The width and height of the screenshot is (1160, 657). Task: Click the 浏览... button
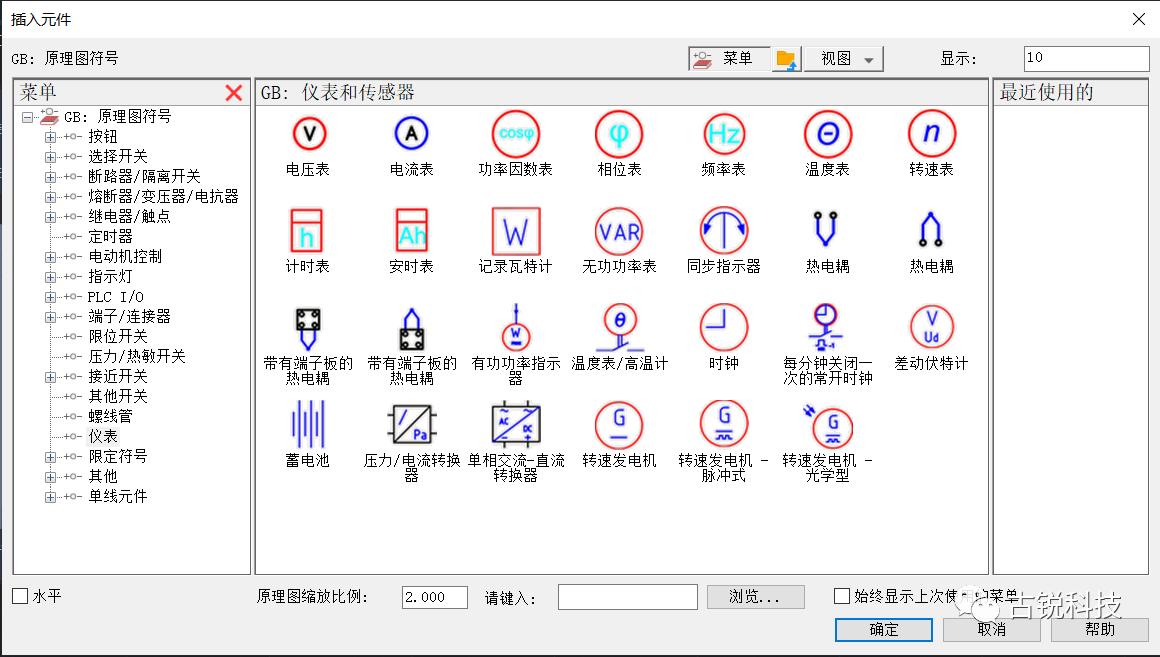[755, 597]
